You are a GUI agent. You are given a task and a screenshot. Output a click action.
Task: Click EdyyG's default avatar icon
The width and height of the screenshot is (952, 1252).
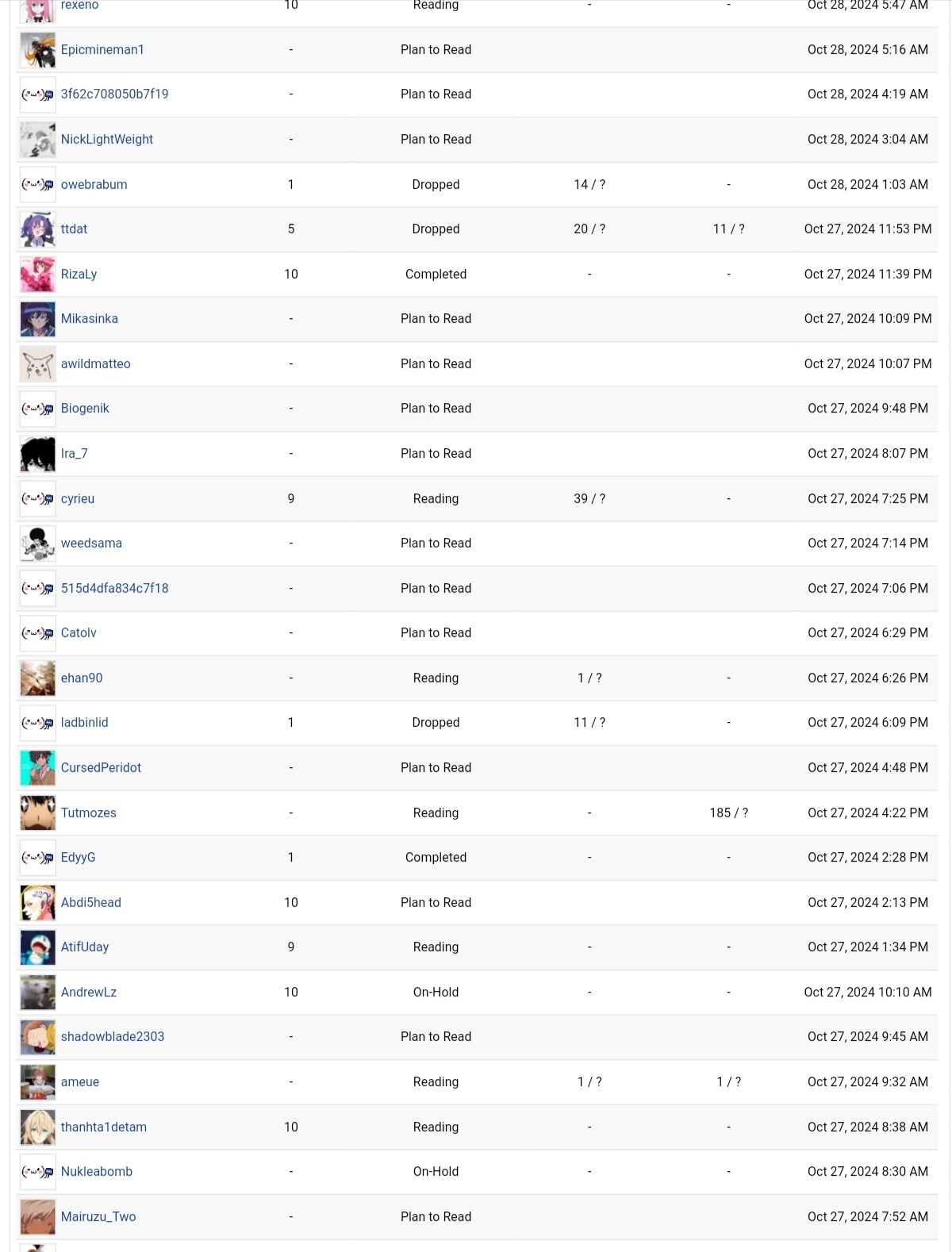coord(37,858)
